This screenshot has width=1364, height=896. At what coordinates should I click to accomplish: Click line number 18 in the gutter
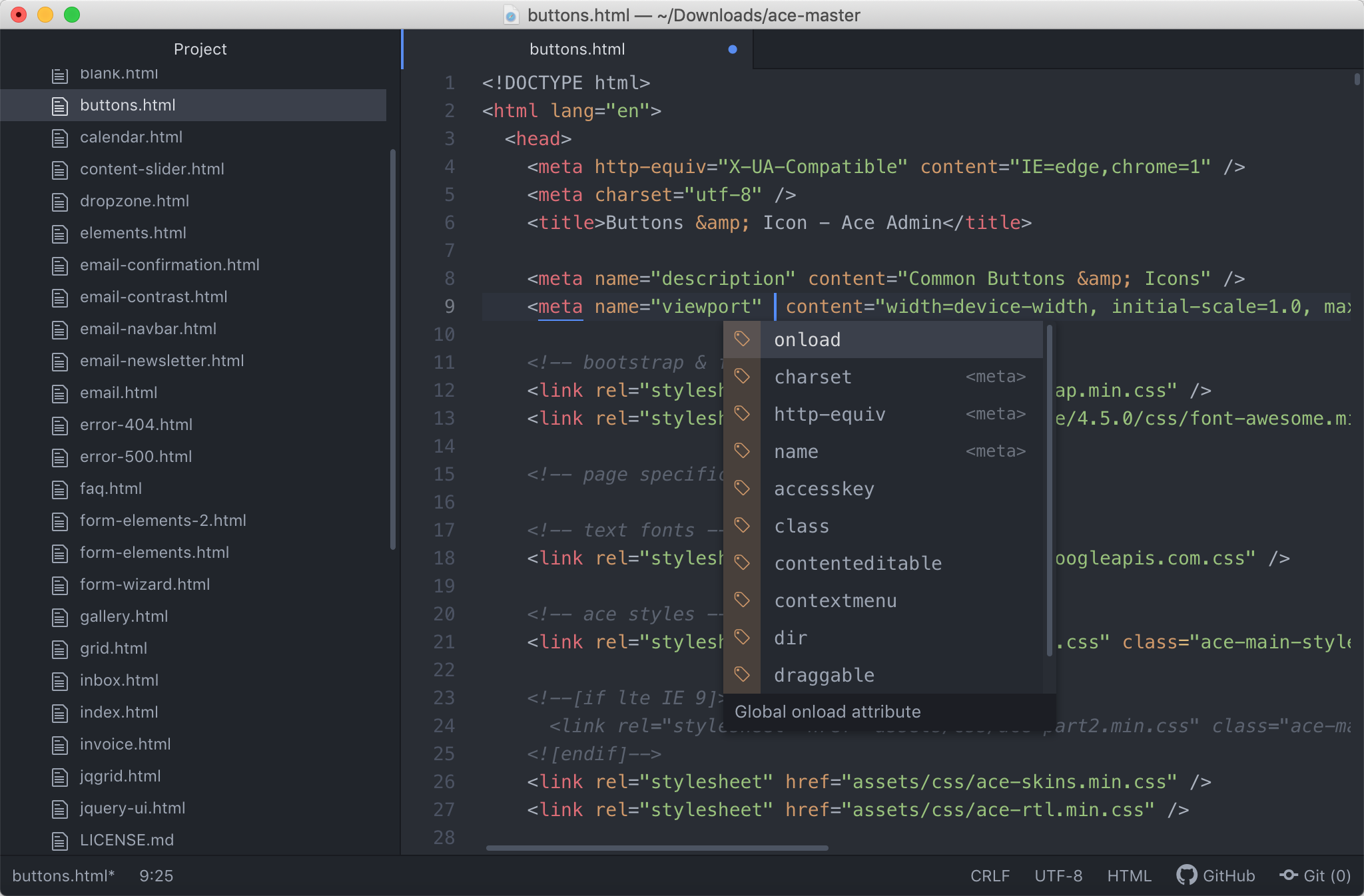pyautogui.click(x=444, y=558)
